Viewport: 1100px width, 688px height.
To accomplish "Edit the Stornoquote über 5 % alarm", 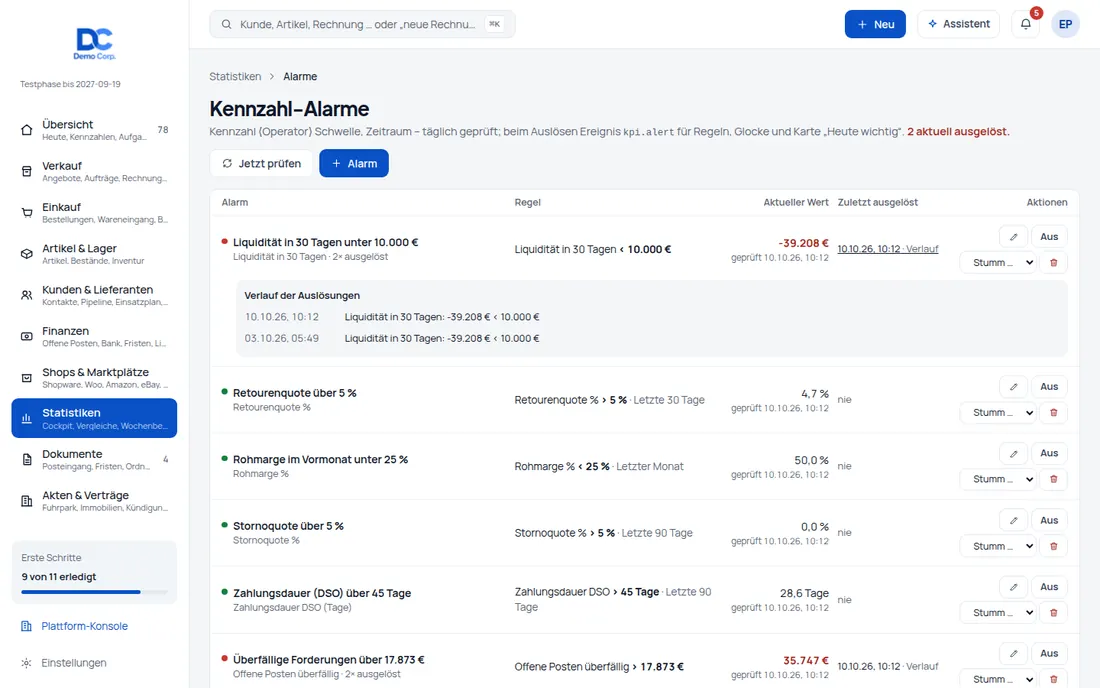I will tap(1013, 520).
